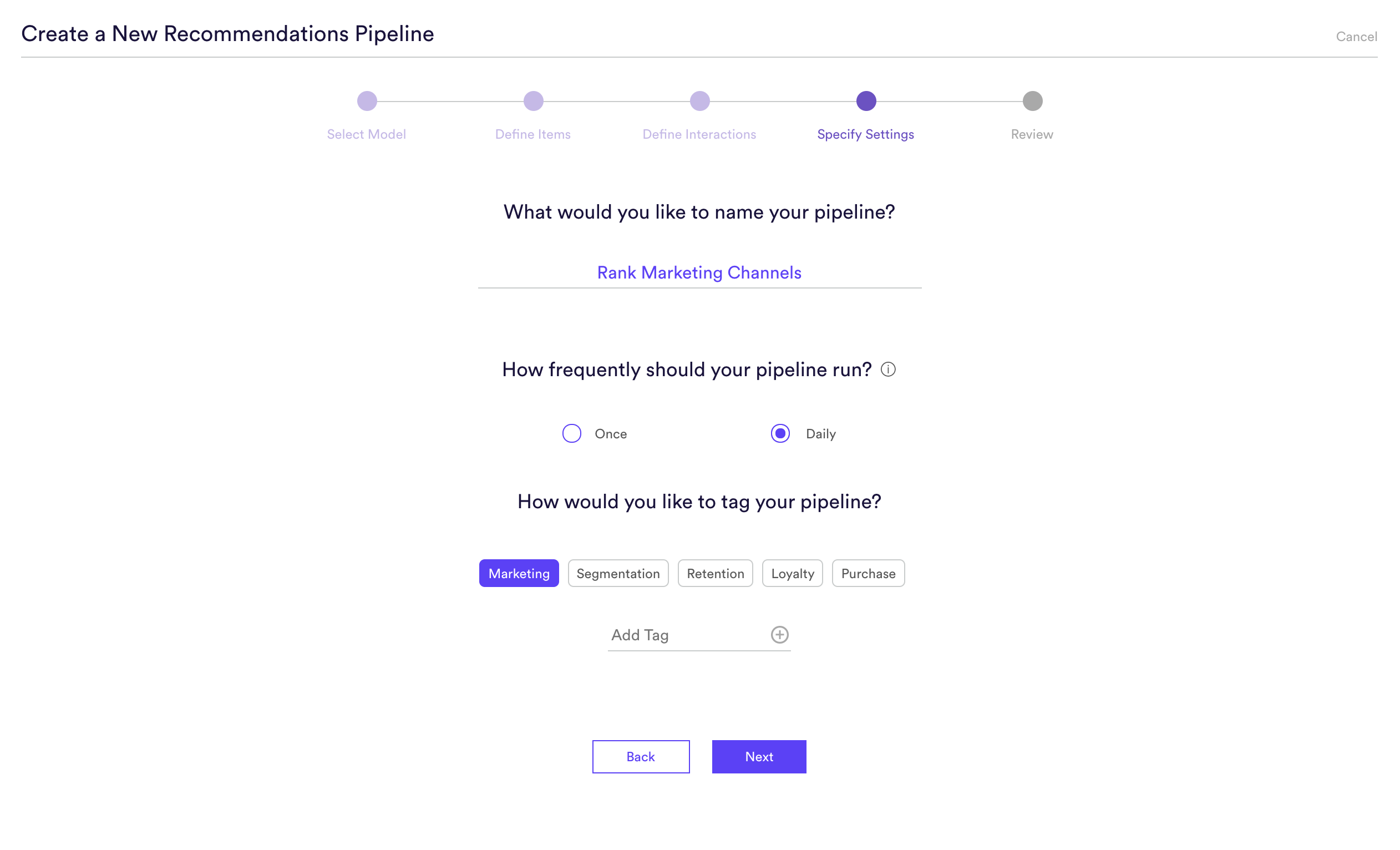Viewport: 1400px width, 850px height.
Task: Click the Next button
Action: pyautogui.click(x=759, y=757)
